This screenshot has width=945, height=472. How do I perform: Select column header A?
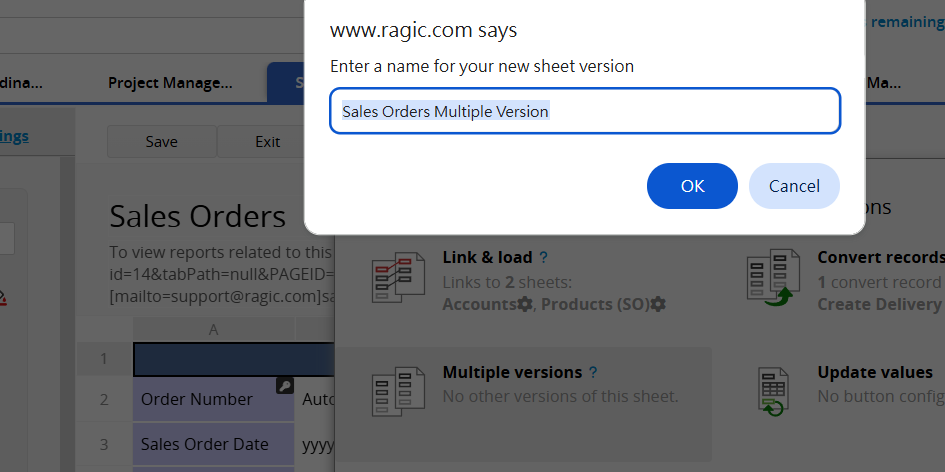213,330
